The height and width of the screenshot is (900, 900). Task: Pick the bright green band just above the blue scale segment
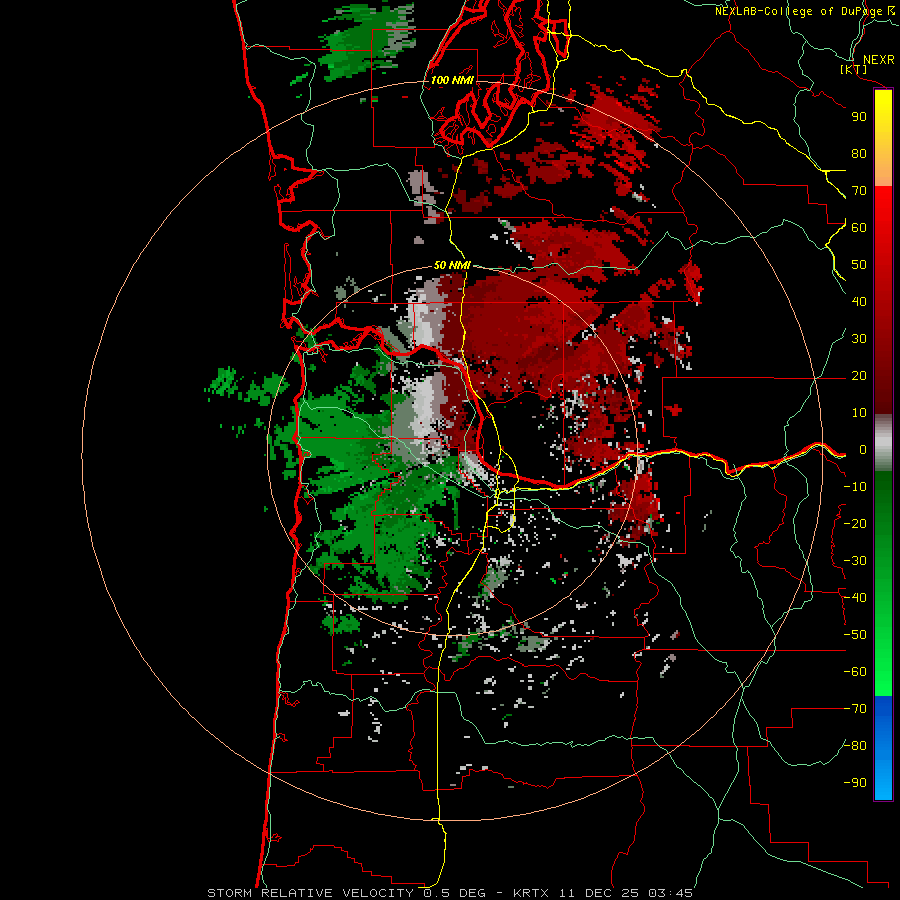click(883, 677)
